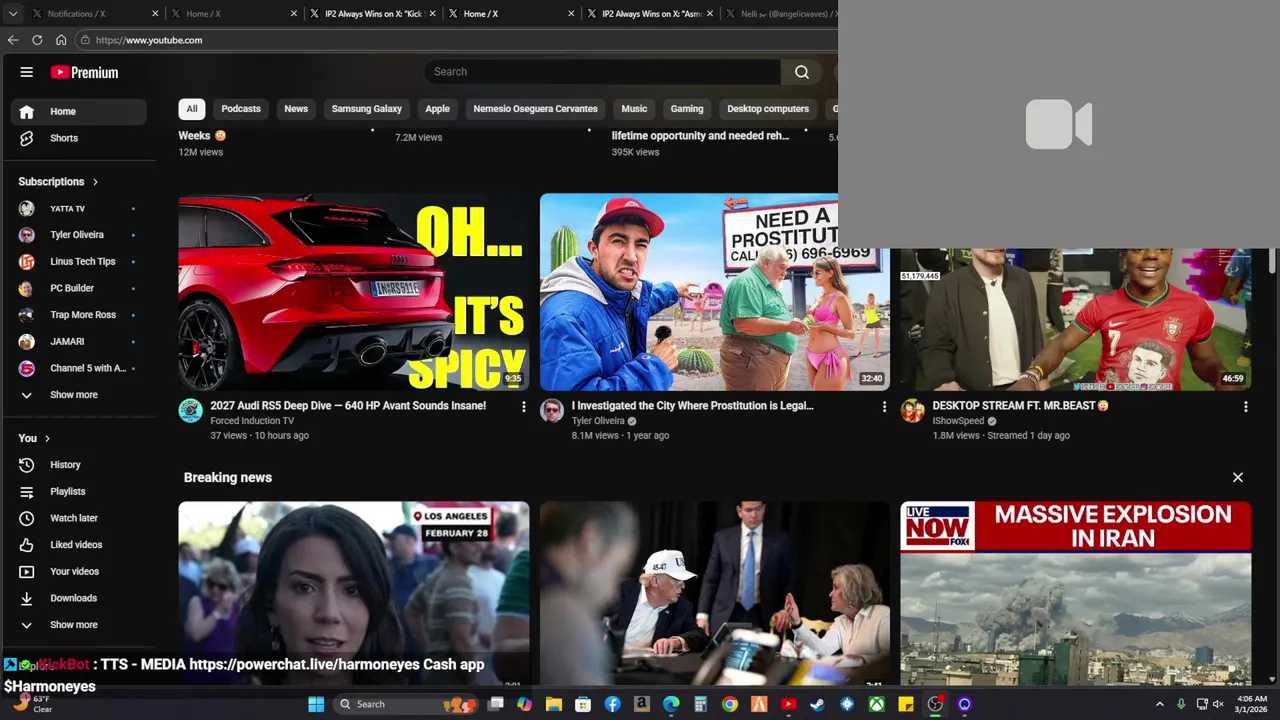This screenshot has width=1280, height=720.
Task: Open options menu for Prostitution city video
Action: (x=884, y=407)
